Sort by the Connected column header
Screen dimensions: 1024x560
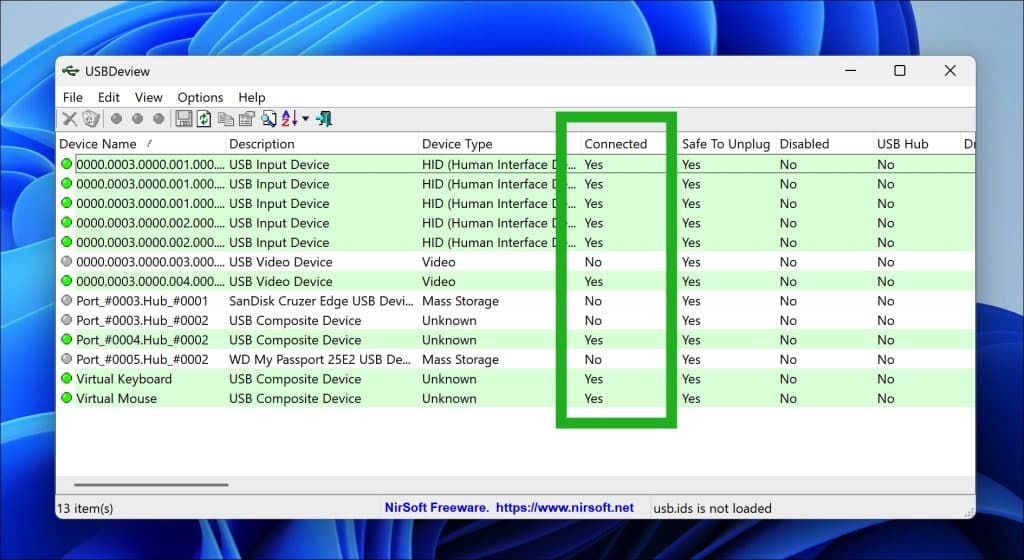click(615, 144)
